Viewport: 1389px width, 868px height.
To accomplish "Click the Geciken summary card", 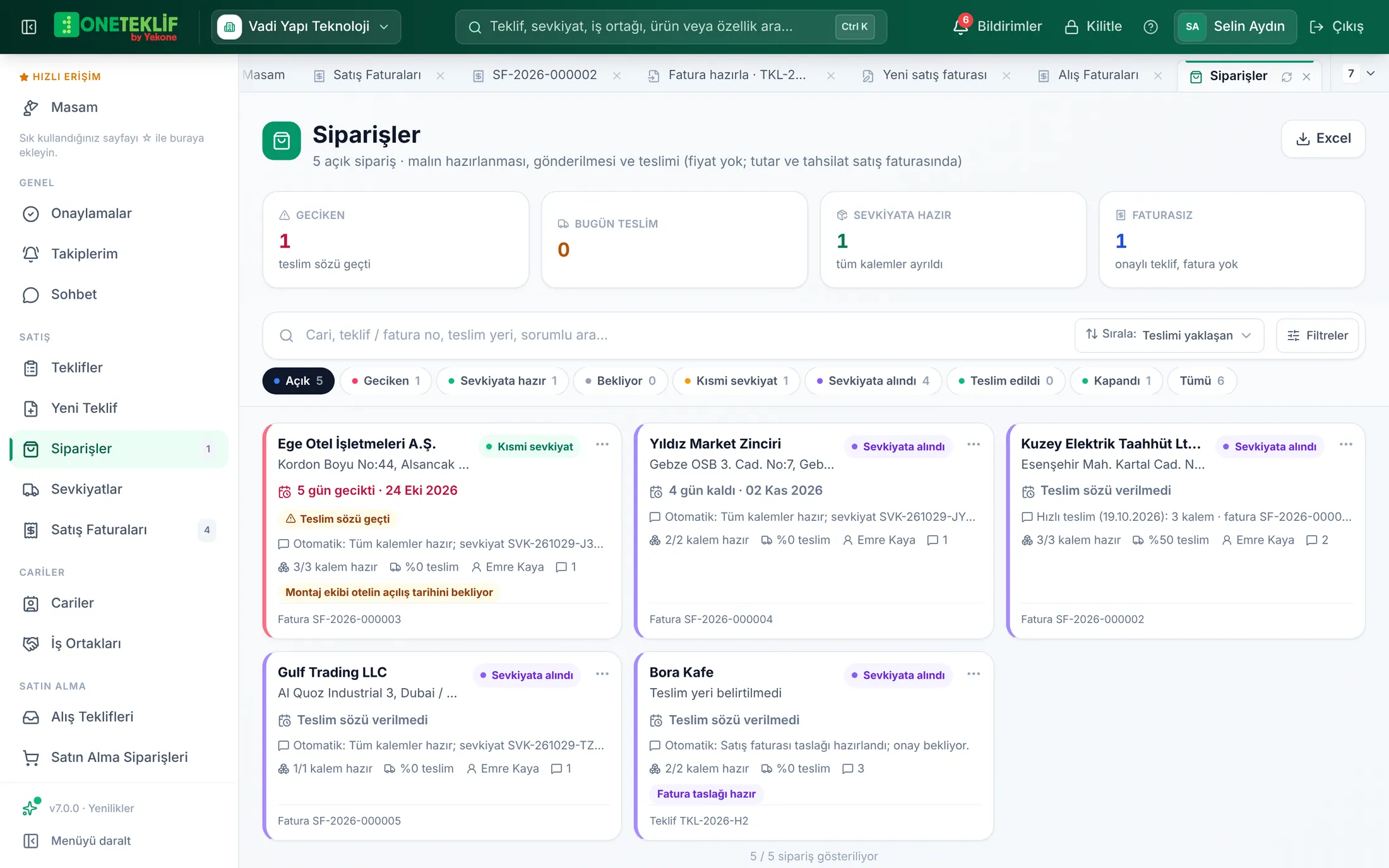I will point(395,240).
